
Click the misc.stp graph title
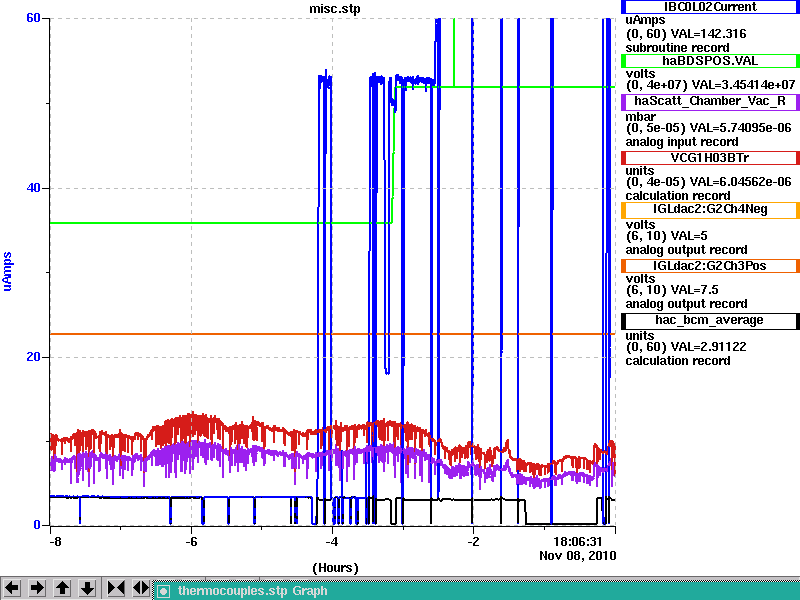pos(335,9)
